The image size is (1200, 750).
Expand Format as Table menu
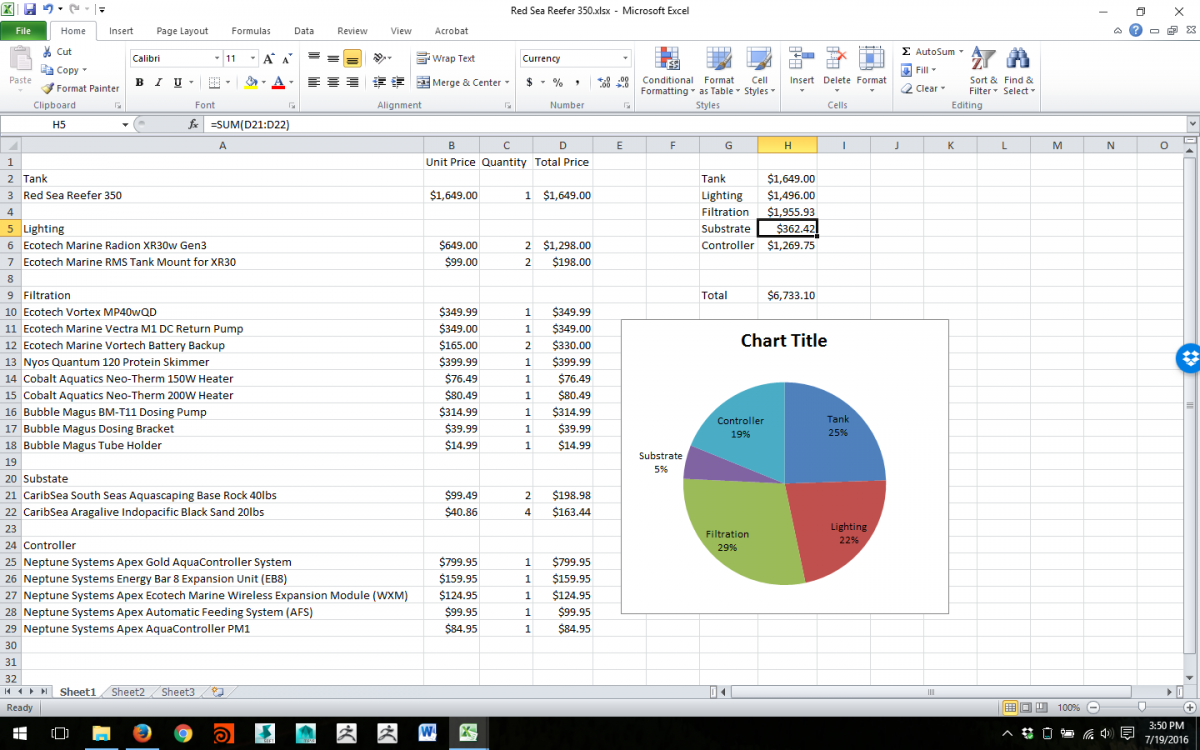coord(719,71)
